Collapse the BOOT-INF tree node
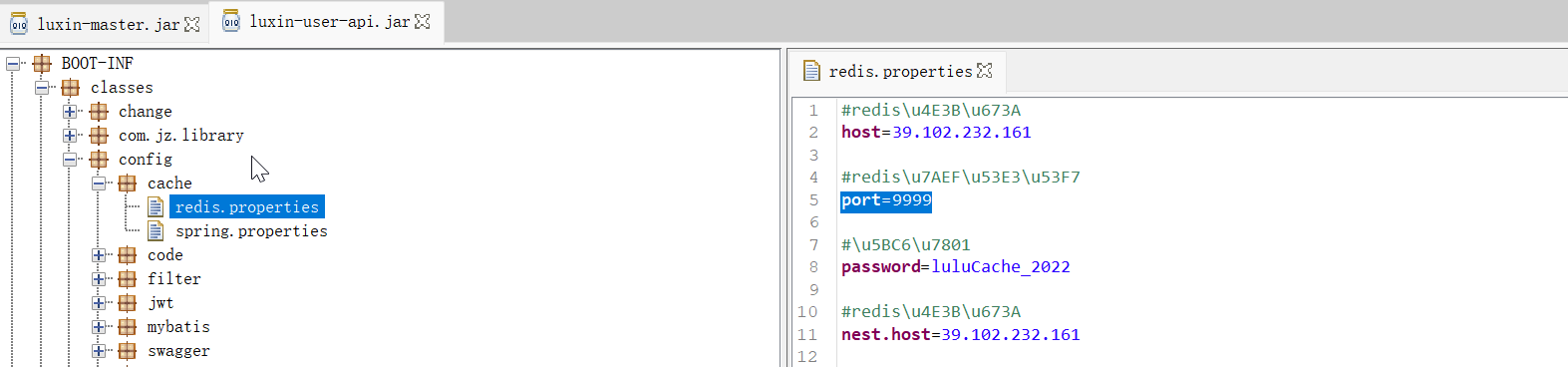The width and height of the screenshot is (1568, 367). 13,64
